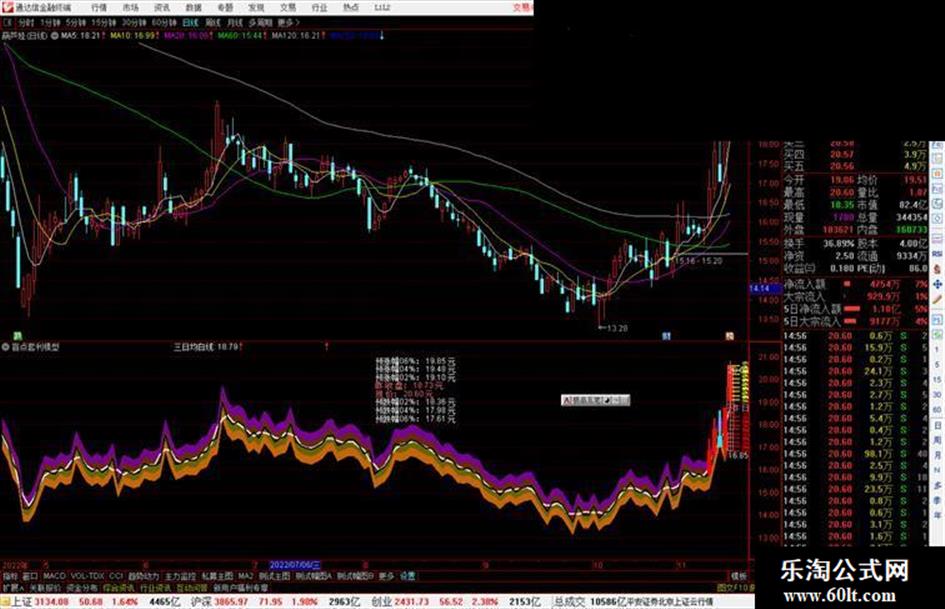Click the 模板 button
This screenshot has width=945, height=609.
coord(738,576)
